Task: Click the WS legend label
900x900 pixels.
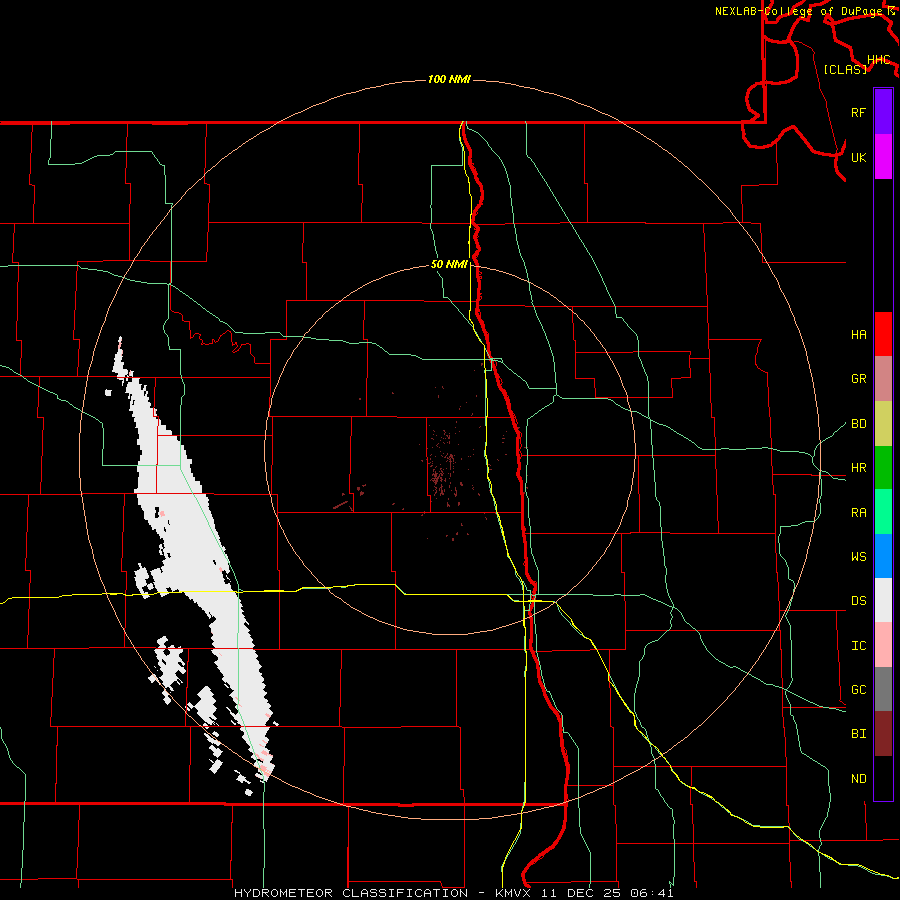Action: [858, 557]
